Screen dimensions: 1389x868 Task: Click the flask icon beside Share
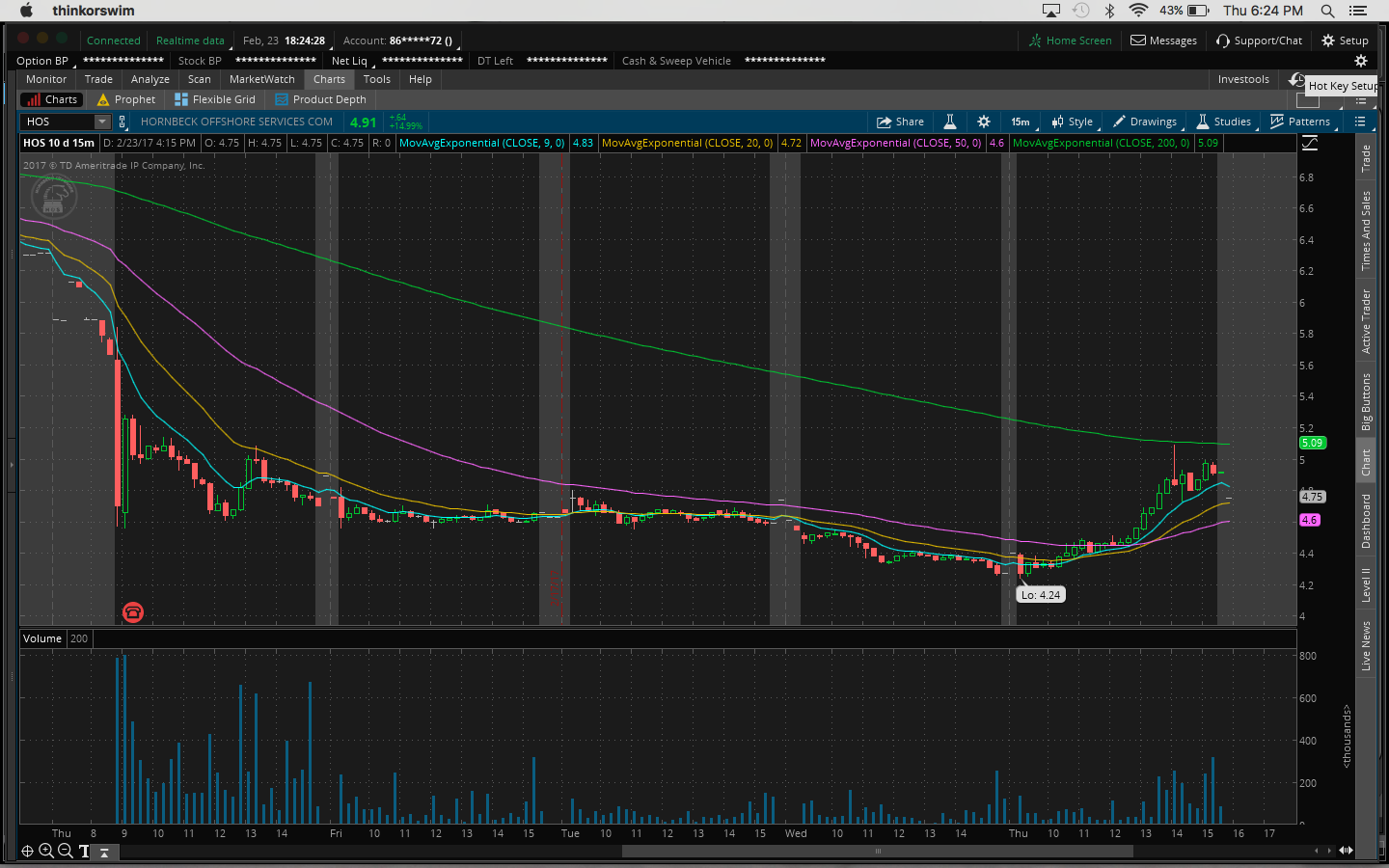(x=949, y=122)
